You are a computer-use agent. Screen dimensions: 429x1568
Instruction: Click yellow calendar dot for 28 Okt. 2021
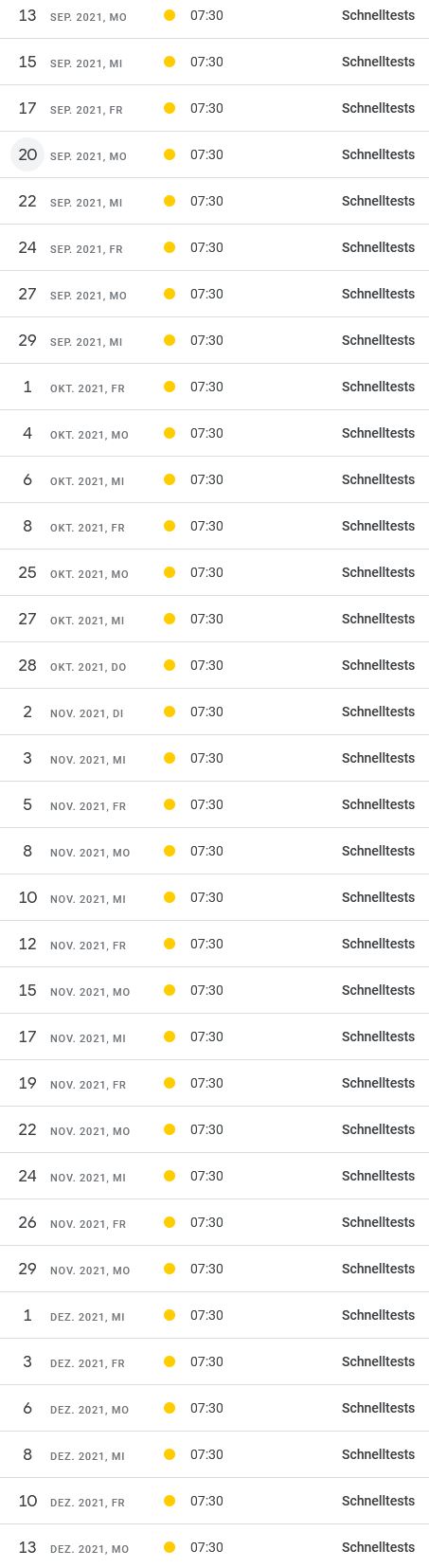pyautogui.click(x=170, y=665)
